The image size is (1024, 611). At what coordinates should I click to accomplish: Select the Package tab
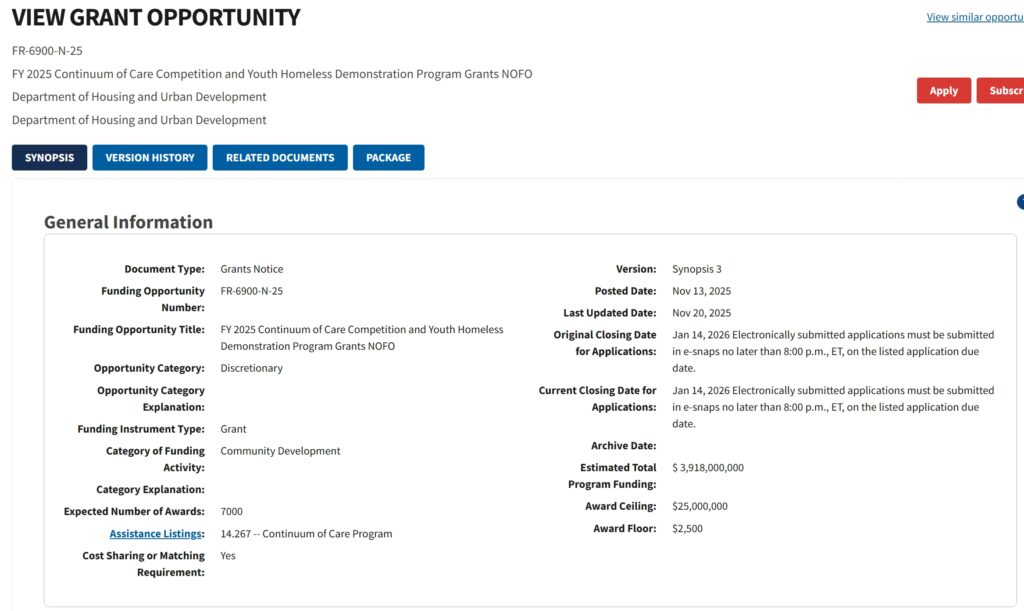click(388, 158)
